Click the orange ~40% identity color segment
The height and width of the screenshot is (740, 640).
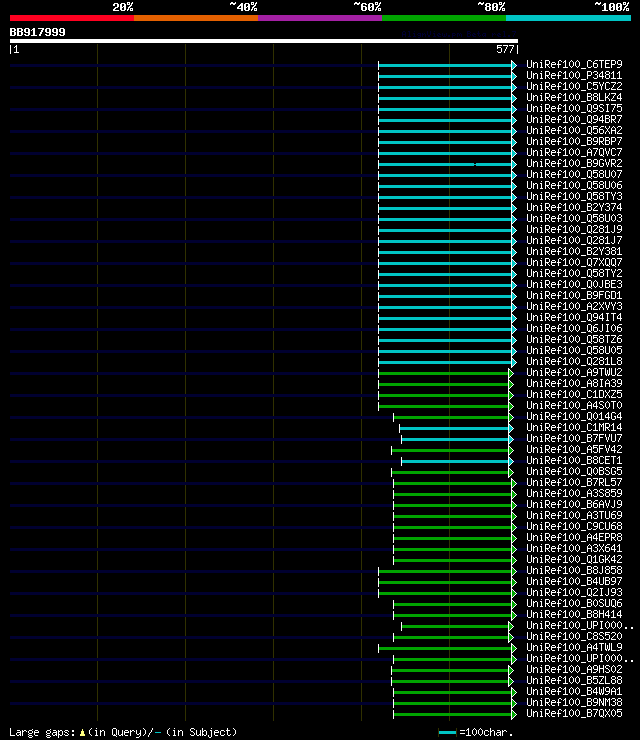196,18
